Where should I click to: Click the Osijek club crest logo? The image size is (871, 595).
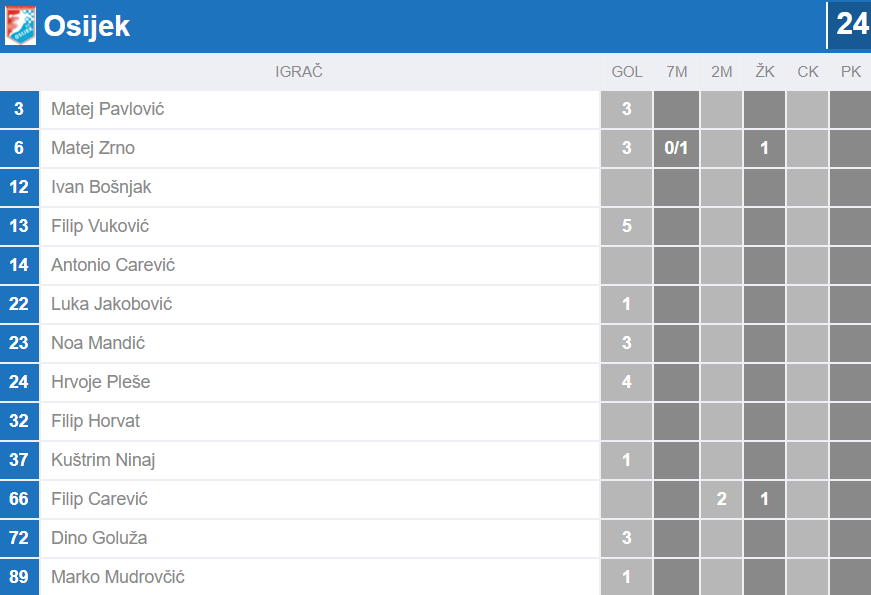point(20,25)
